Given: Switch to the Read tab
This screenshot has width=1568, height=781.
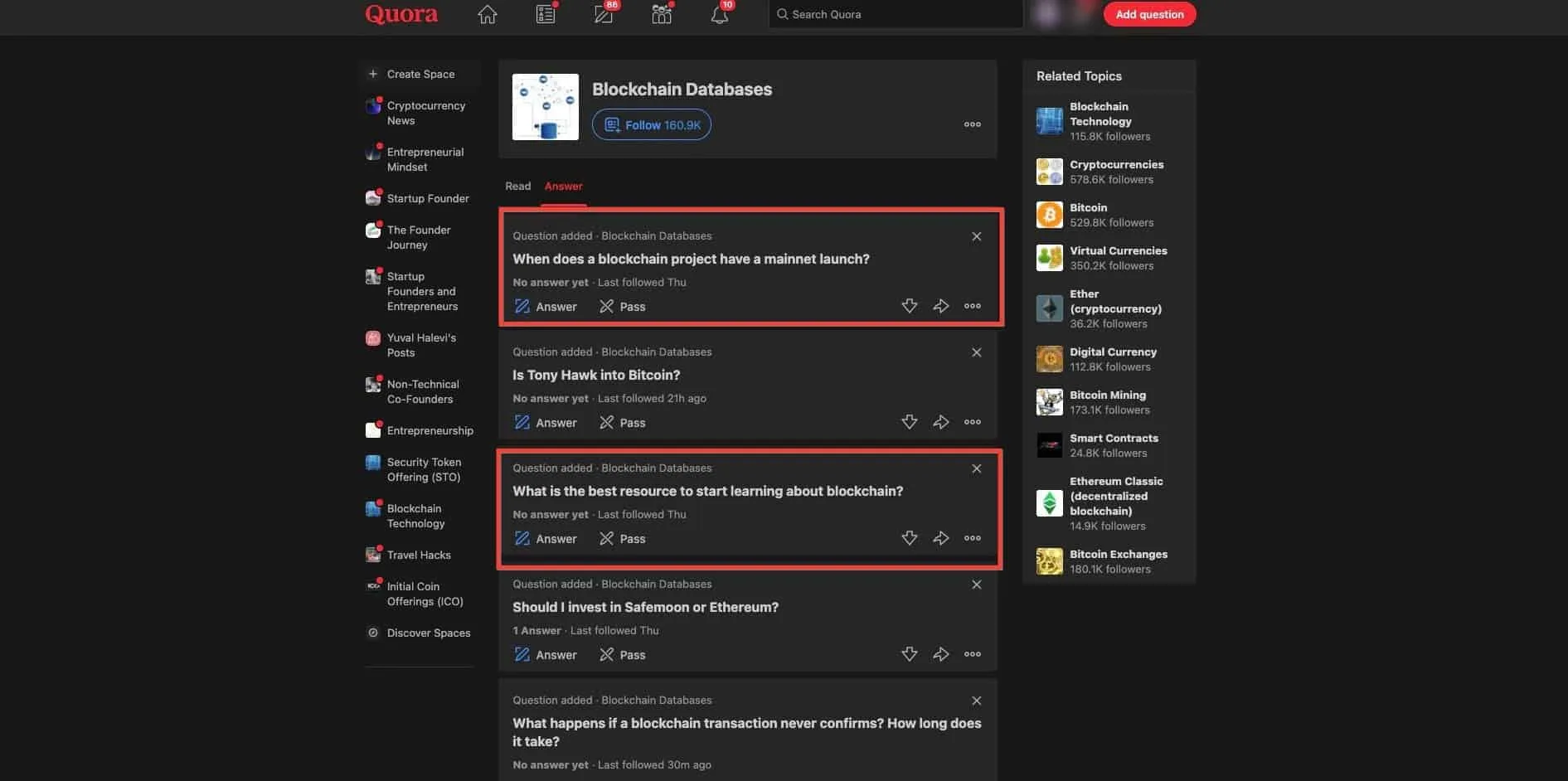Looking at the screenshot, I should 517,186.
